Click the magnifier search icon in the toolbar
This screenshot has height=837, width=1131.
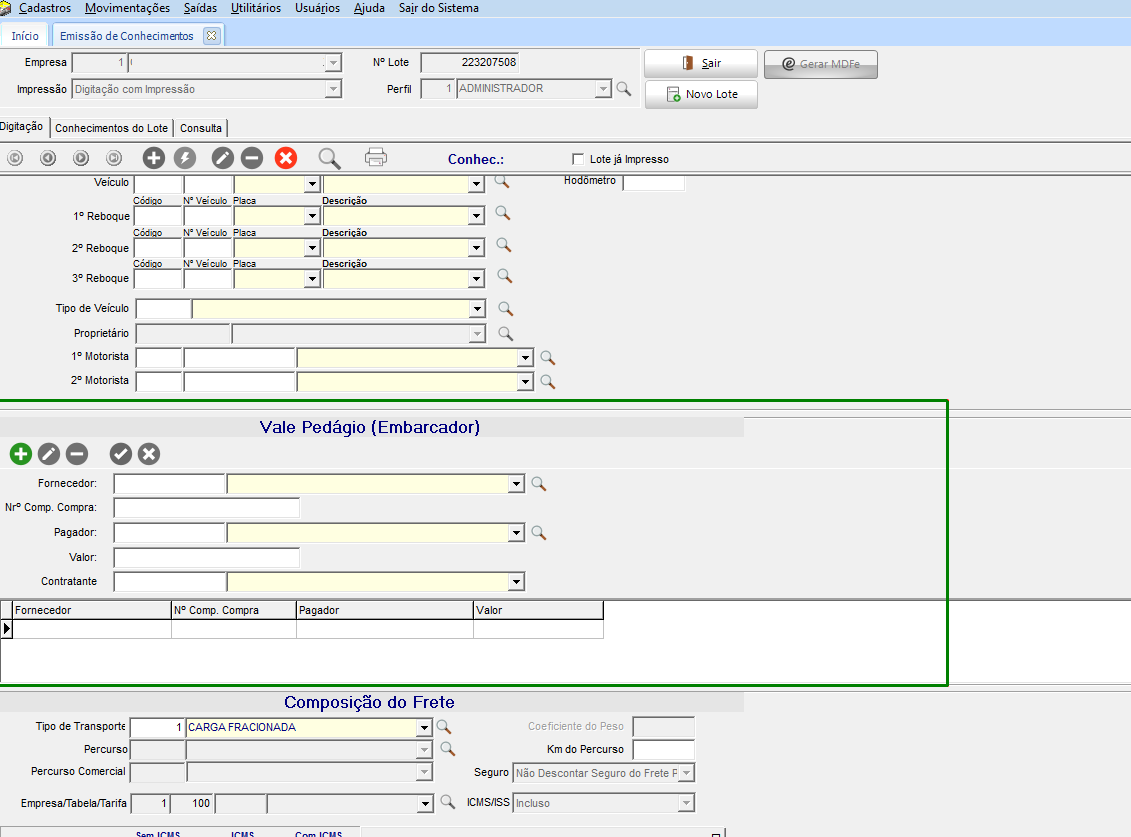coord(329,158)
